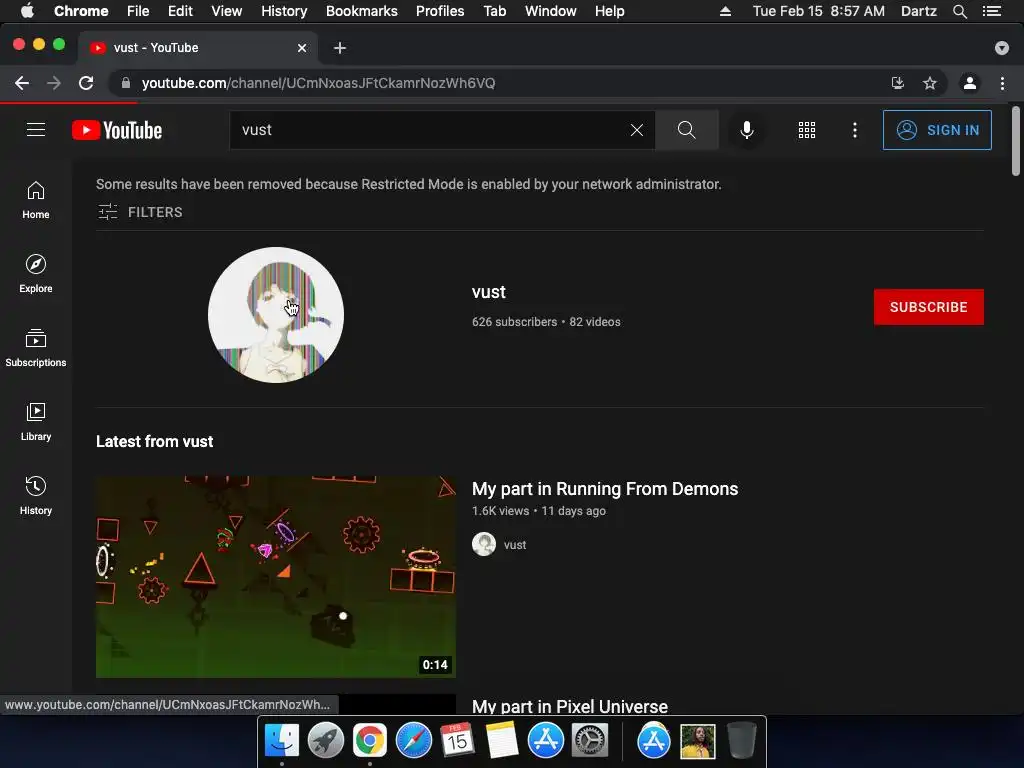Click vust channel name under video
Viewport: 1024px width, 768px height.
click(x=515, y=545)
